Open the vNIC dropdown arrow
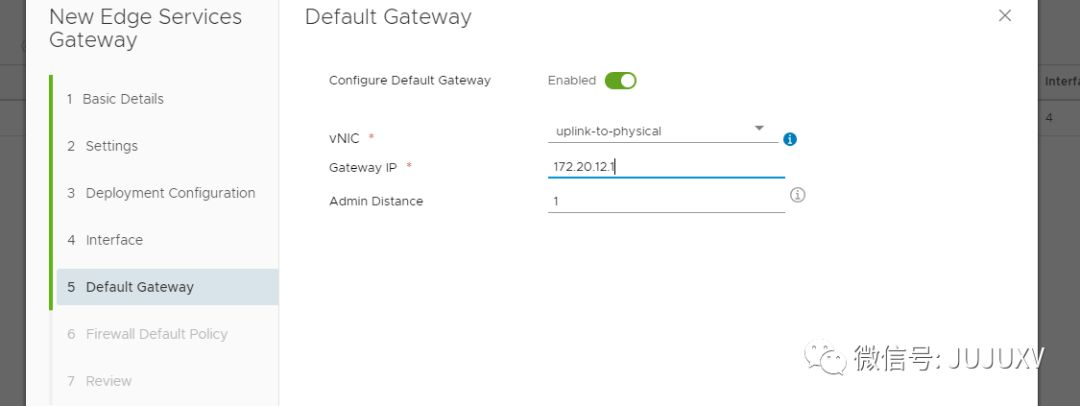The height and width of the screenshot is (406, 1080). pos(759,129)
